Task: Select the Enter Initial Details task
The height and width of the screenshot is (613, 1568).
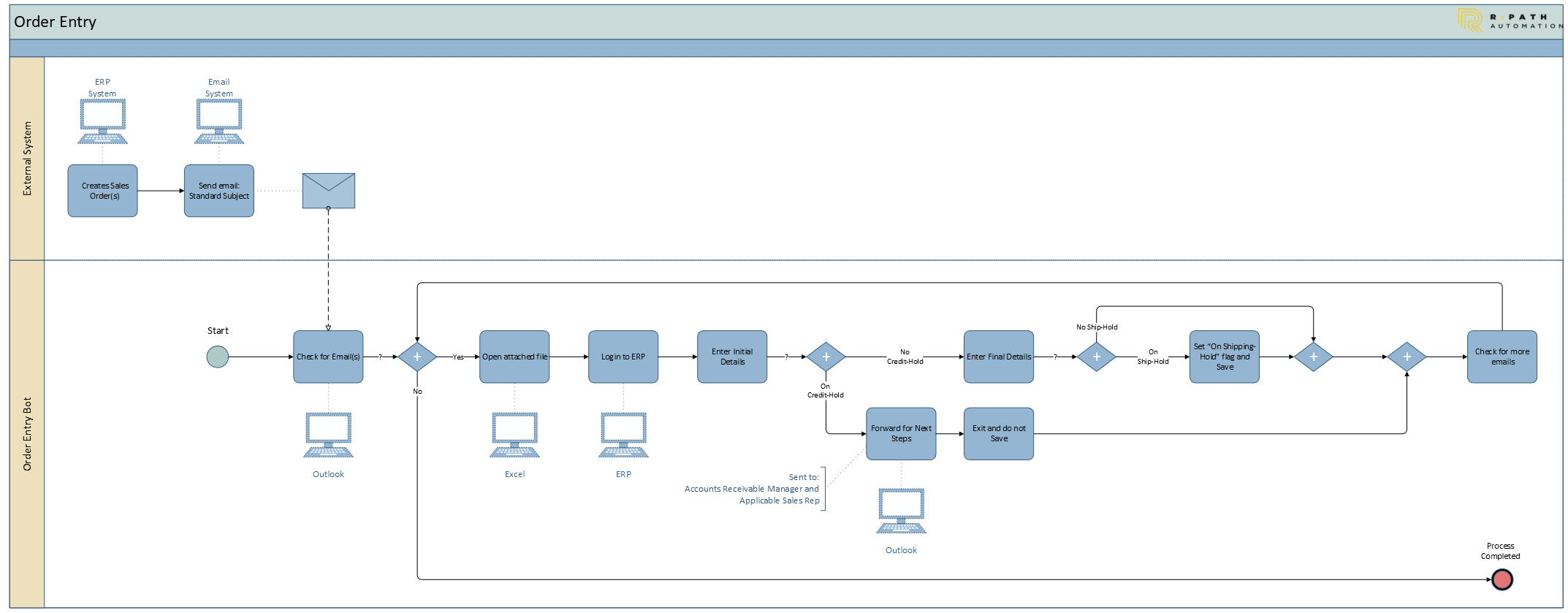Action: 732,357
